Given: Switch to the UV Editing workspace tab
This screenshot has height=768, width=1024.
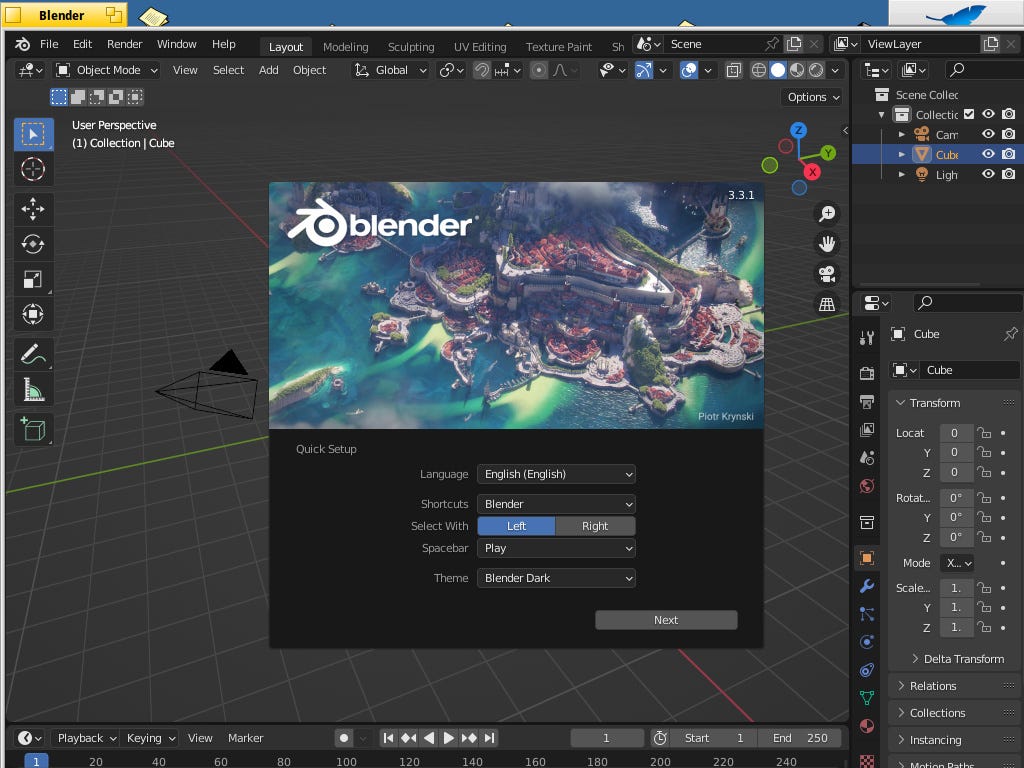Looking at the screenshot, I should click(480, 47).
